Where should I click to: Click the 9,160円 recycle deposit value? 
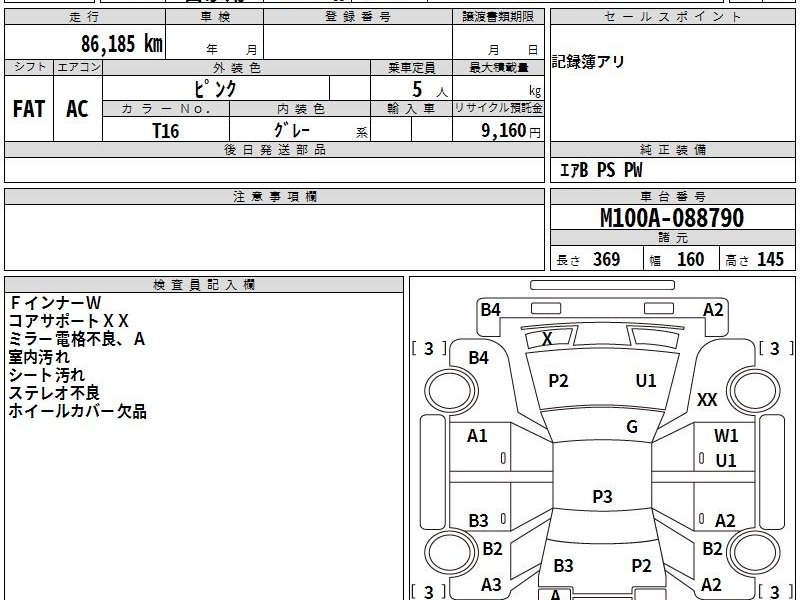tap(511, 131)
